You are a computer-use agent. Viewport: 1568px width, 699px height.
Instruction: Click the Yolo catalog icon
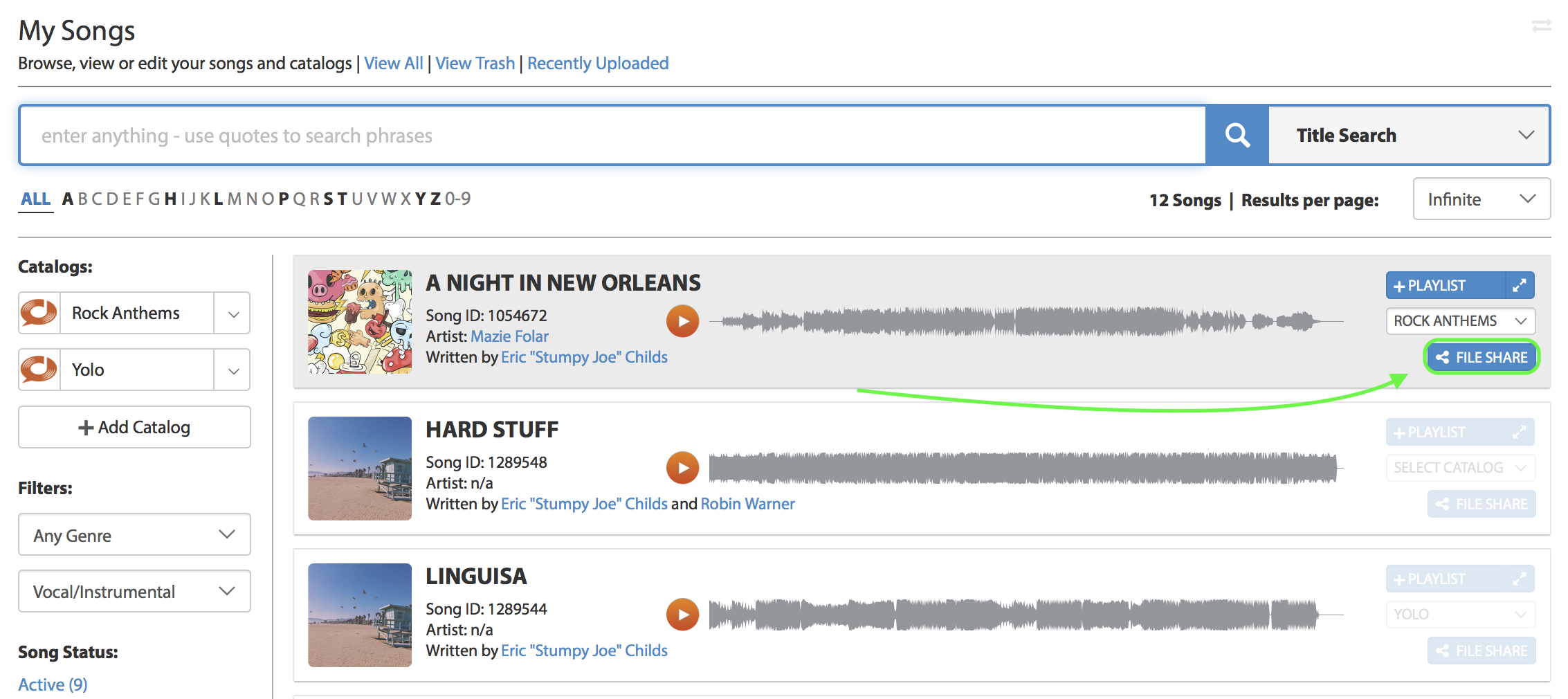(39, 370)
